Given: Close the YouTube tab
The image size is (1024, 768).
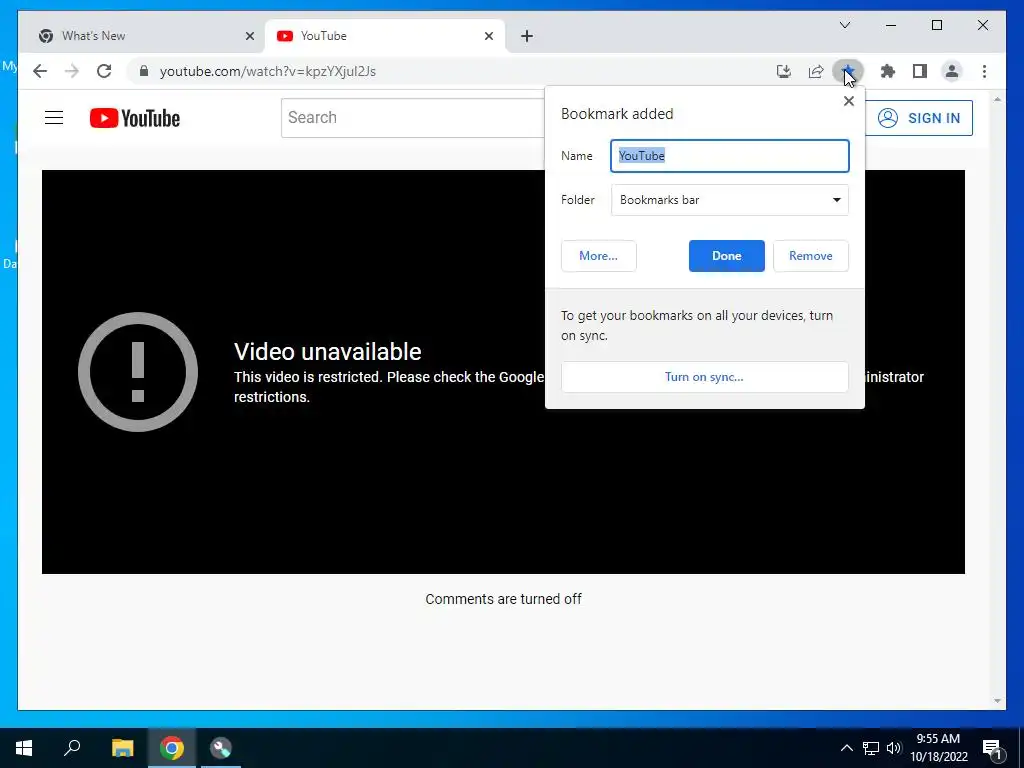Looking at the screenshot, I should (x=488, y=36).
